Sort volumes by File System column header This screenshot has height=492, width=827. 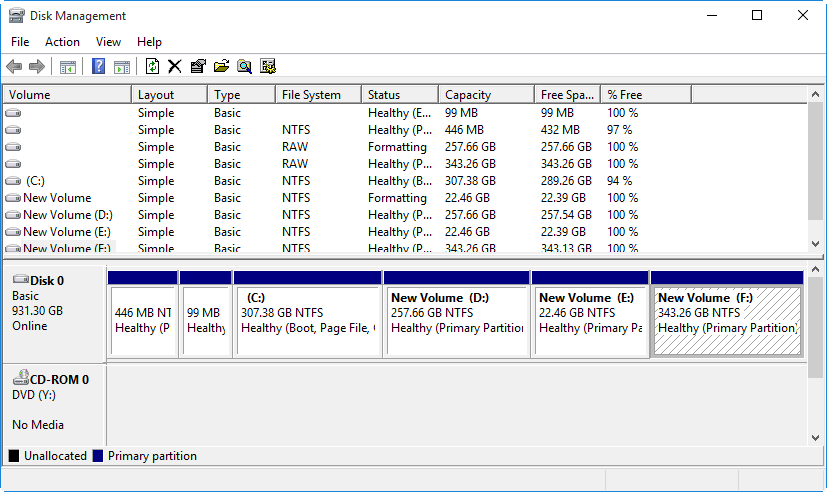pyautogui.click(x=311, y=95)
